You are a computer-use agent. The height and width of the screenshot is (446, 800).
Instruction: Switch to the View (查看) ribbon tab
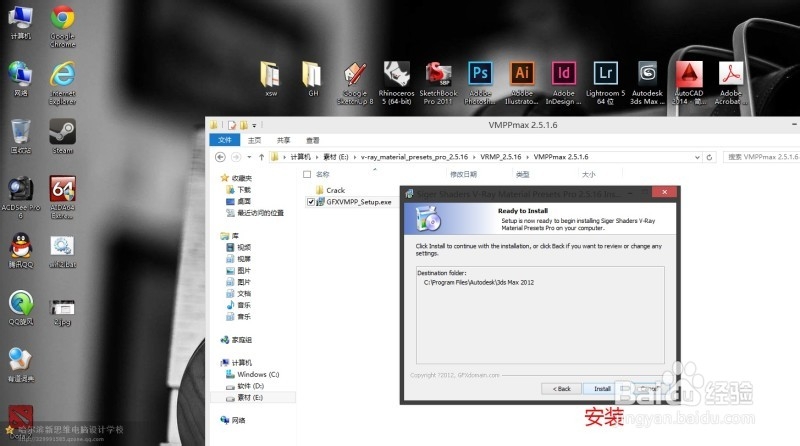click(312, 140)
